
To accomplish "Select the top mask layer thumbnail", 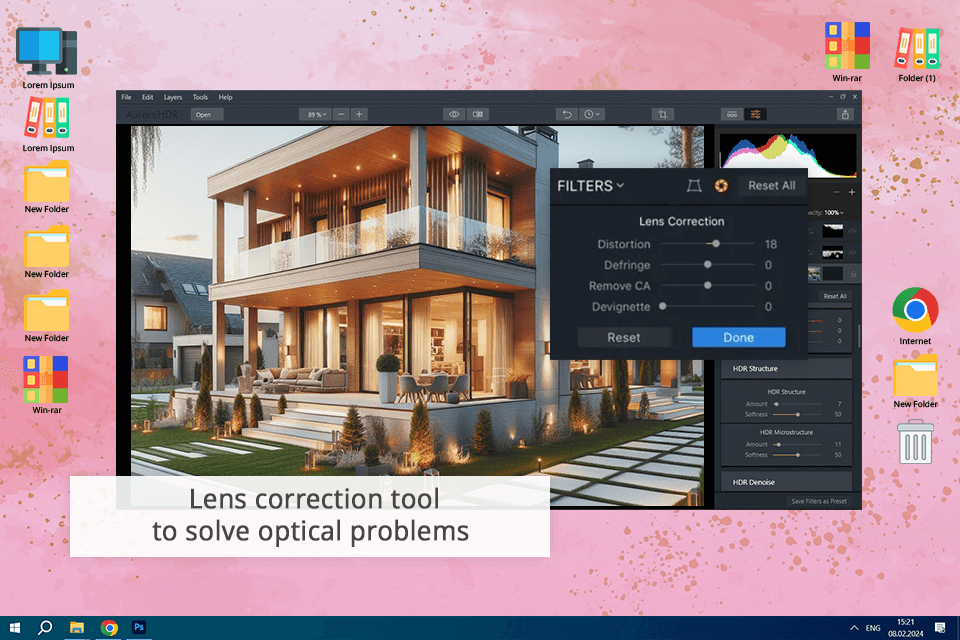I will 832,231.
